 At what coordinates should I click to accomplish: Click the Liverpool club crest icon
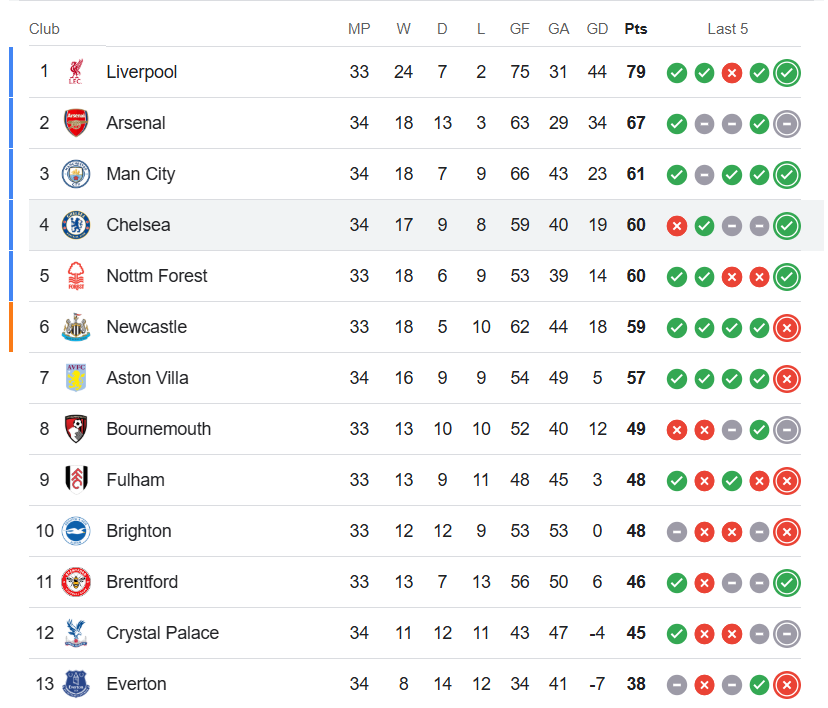tap(76, 72)
